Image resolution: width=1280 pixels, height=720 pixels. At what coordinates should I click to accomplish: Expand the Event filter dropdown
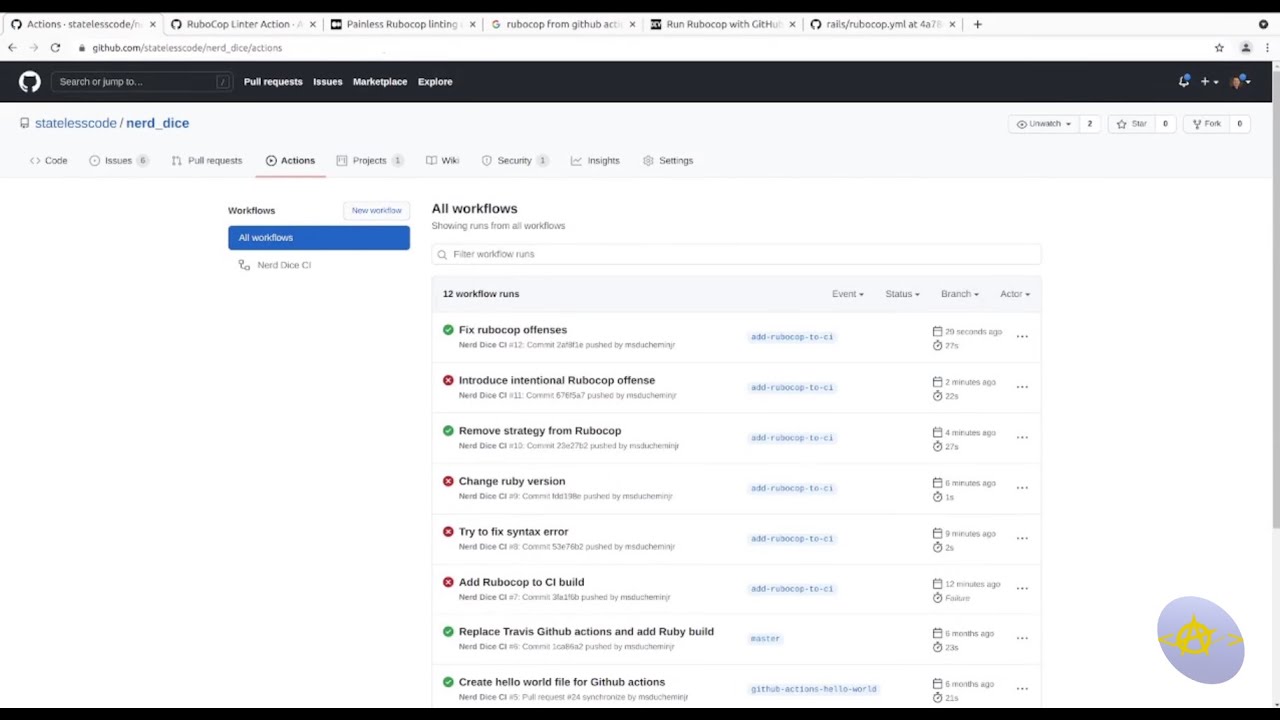tap(847, 294)
